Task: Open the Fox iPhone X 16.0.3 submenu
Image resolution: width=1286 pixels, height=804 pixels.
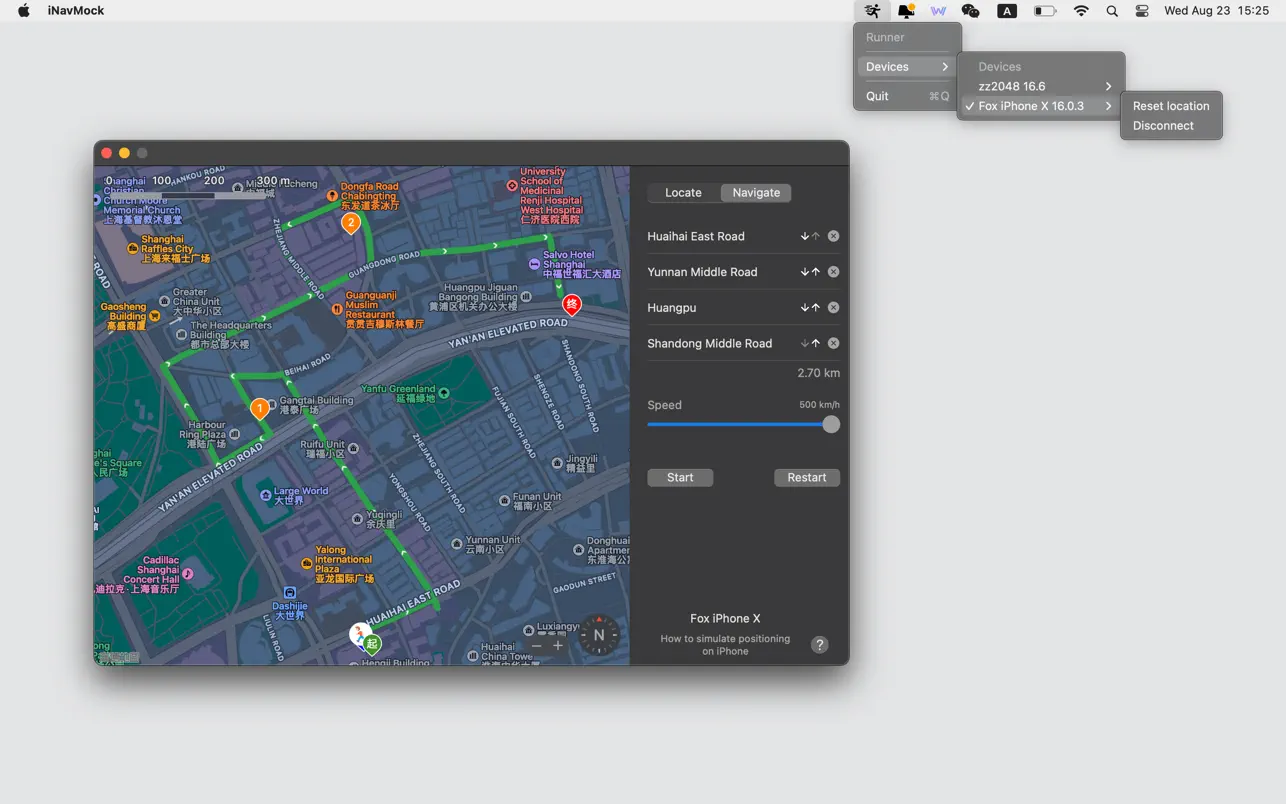Action: (1107, 105)
